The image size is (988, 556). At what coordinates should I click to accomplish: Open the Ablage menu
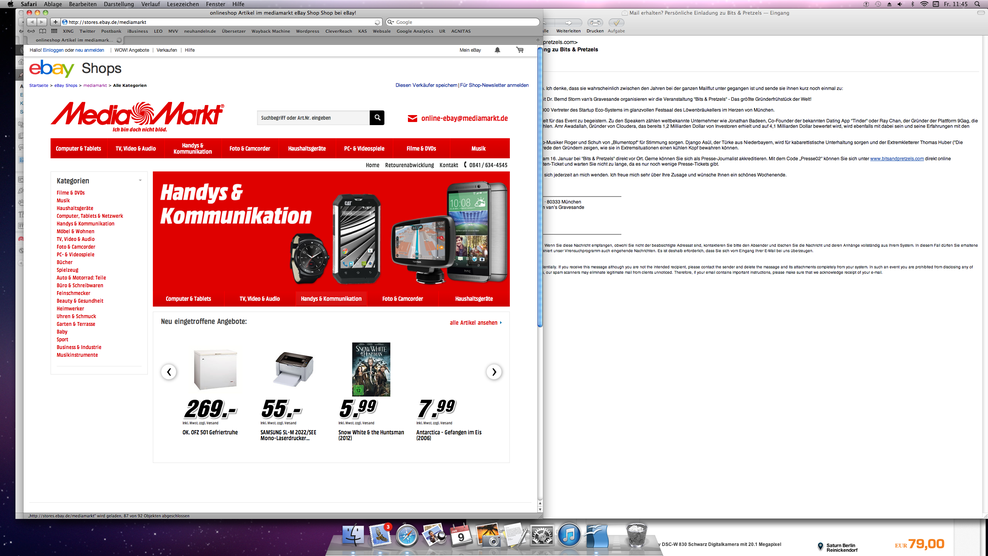point(52,4)
